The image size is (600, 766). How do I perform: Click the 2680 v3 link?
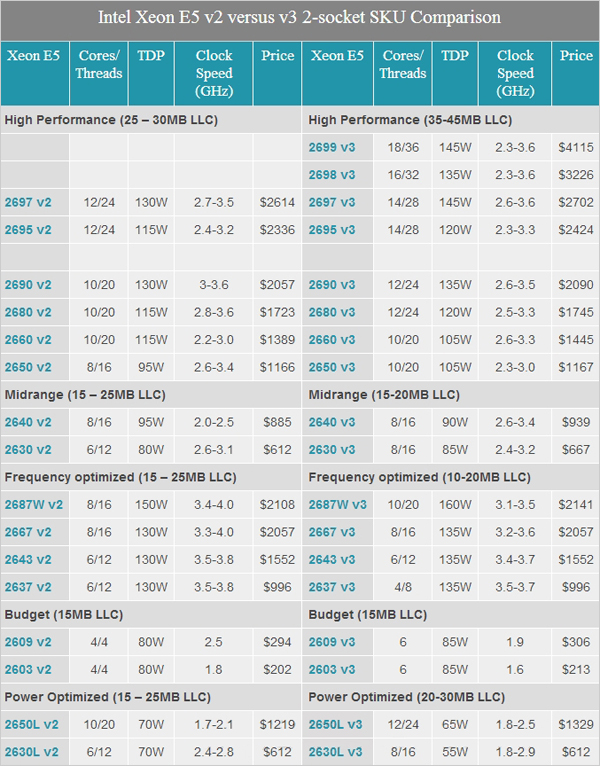[332, 312]
